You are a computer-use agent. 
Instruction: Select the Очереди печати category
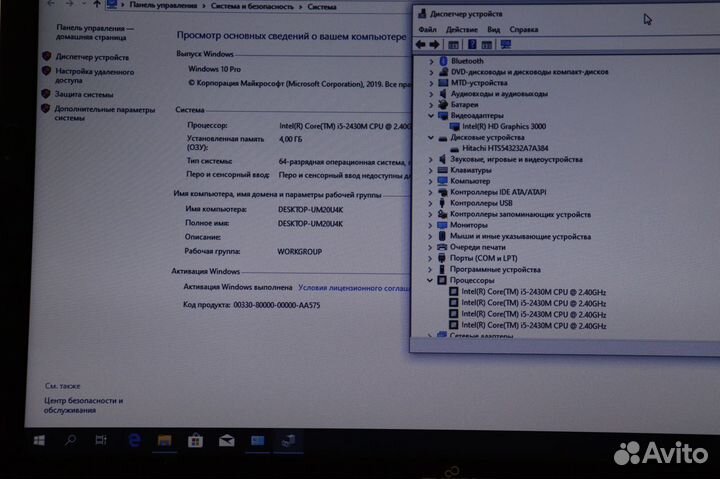478,247
